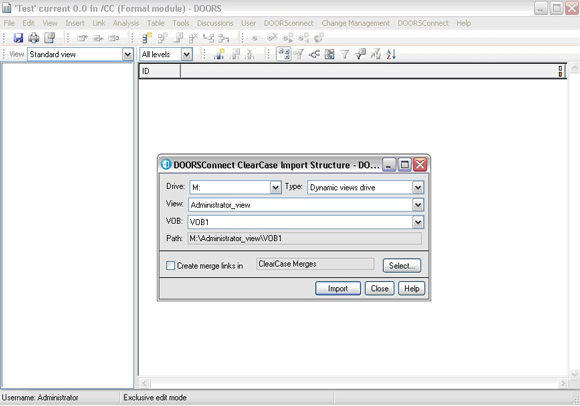Click the vertical scrollbar up arrow
The height and width of the screenshot is (406, 580).
[x=574, y=68]
